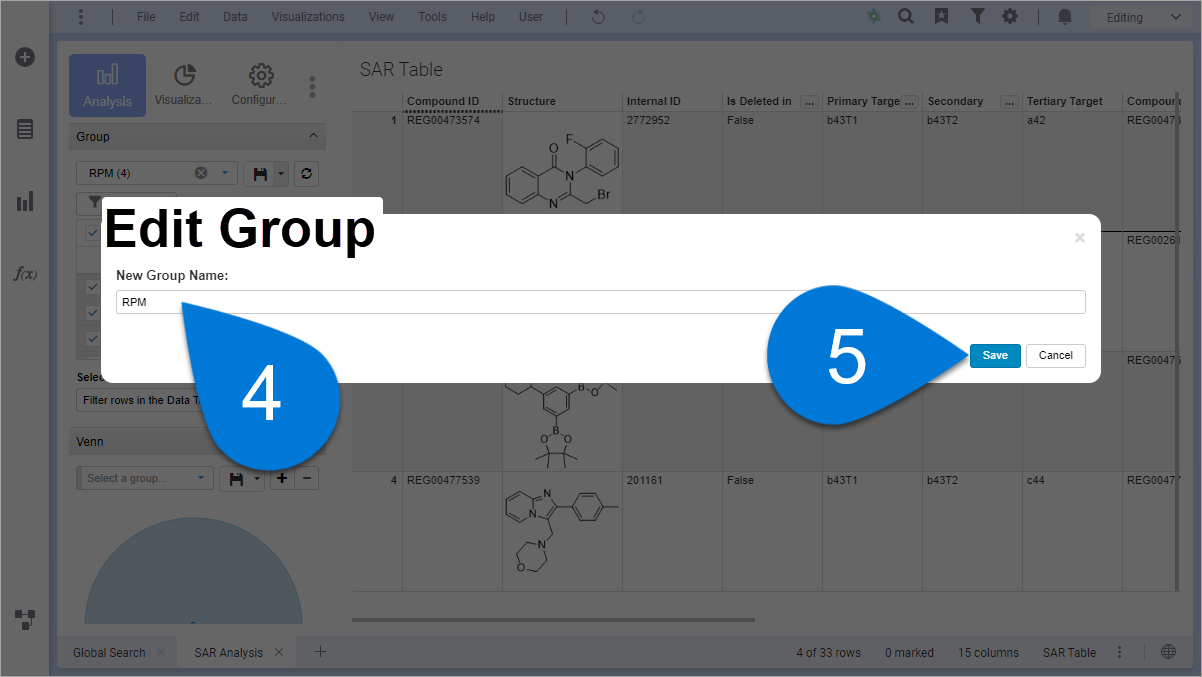The height and width of the screenshot is (677, 1202).
Task: Open the Edit menu
Action: pos(189,17)
